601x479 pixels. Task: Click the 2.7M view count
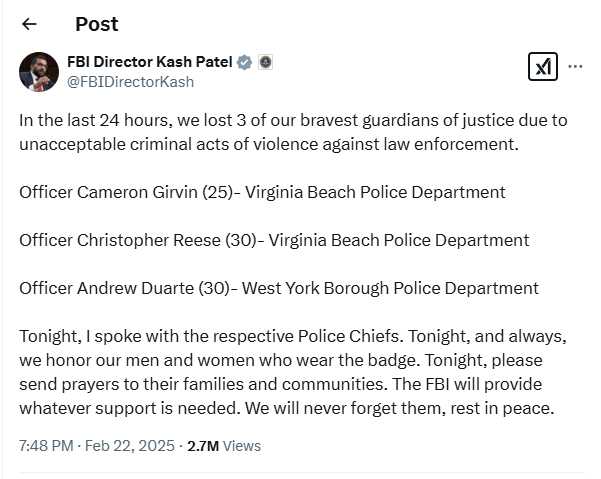(203, 446)
